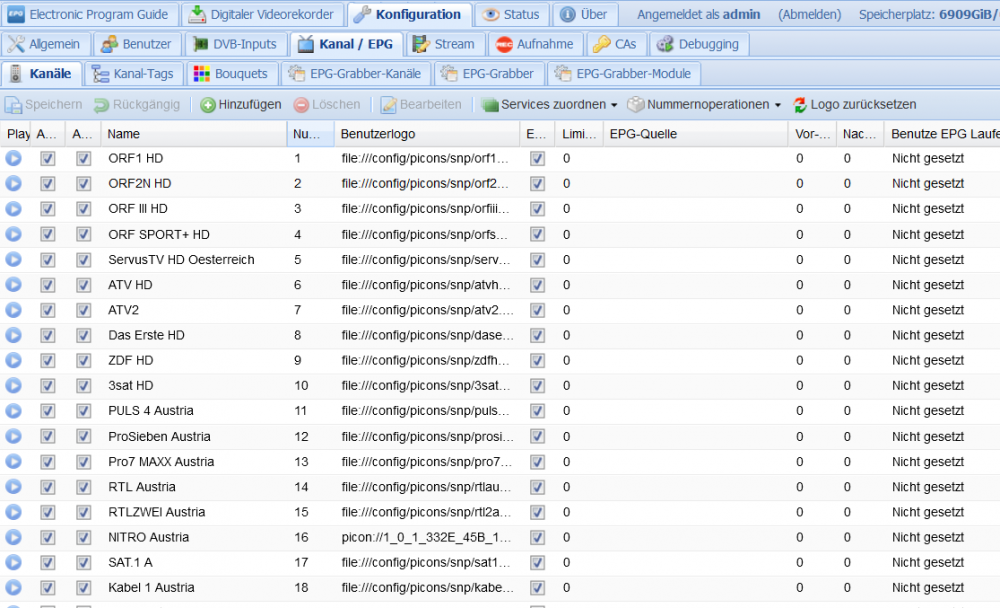Open EPG-Grabber-Kanäle tab
The image size is (1000, 608).
355,73
